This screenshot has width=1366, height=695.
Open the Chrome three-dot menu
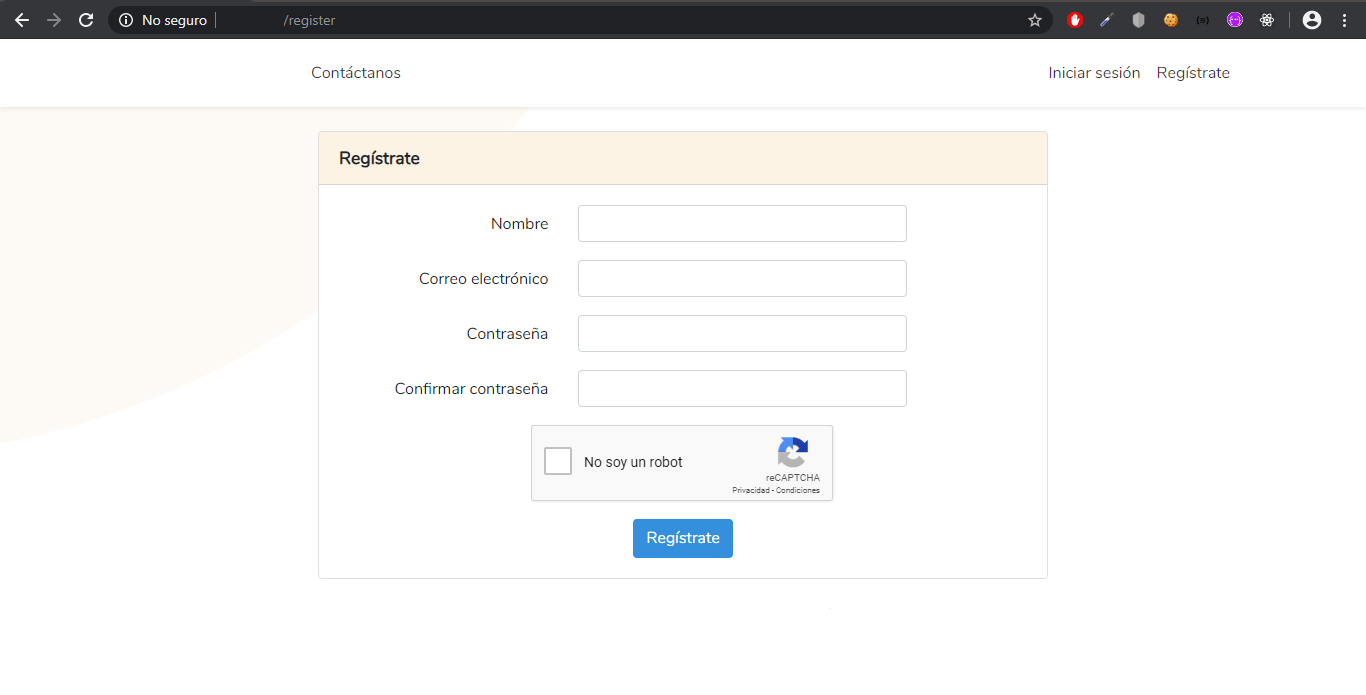(x=1344, y=20)
